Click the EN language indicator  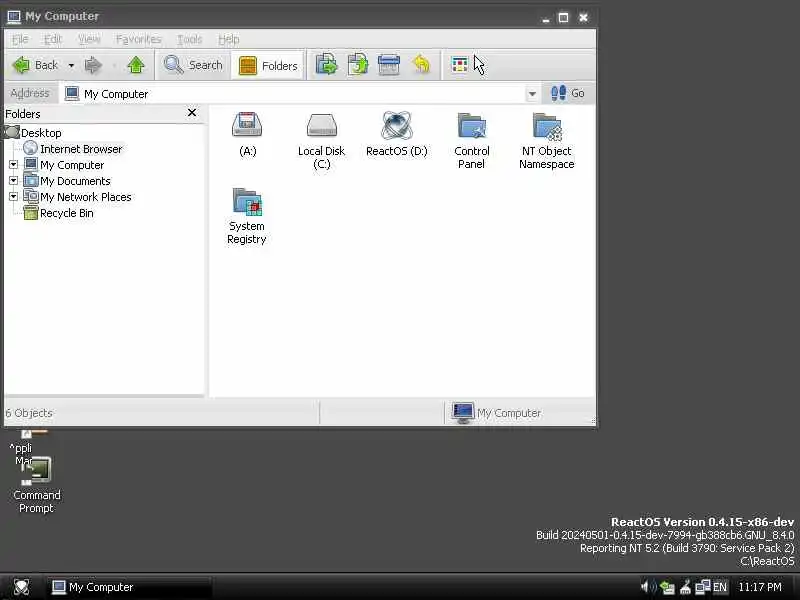point(720,587)
